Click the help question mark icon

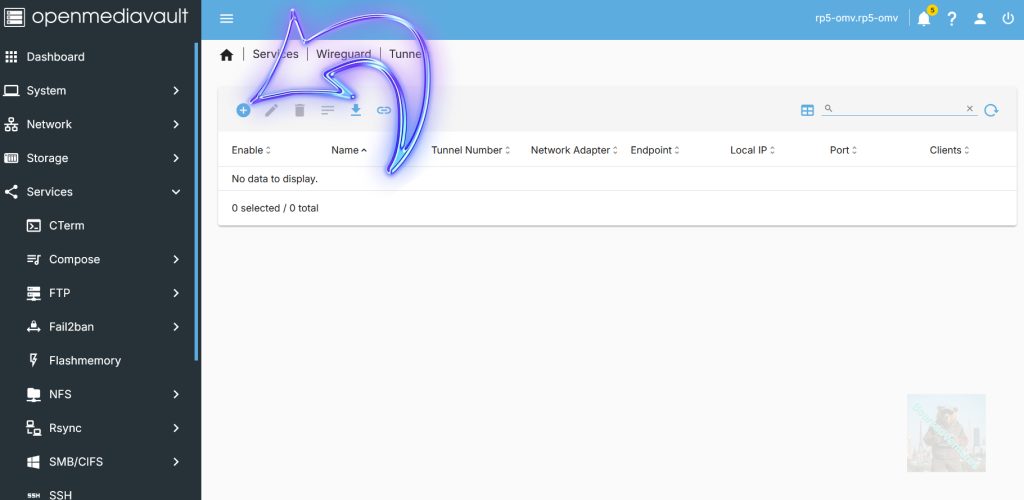[952, 19]
